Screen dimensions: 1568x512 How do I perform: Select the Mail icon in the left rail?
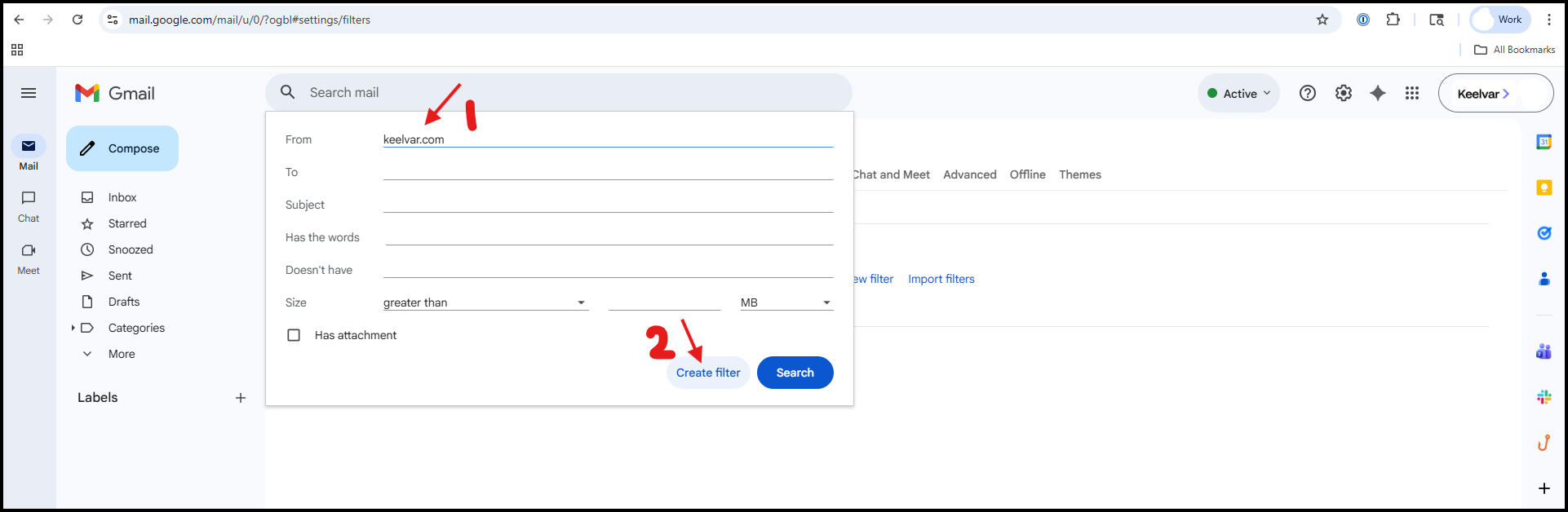29,146
